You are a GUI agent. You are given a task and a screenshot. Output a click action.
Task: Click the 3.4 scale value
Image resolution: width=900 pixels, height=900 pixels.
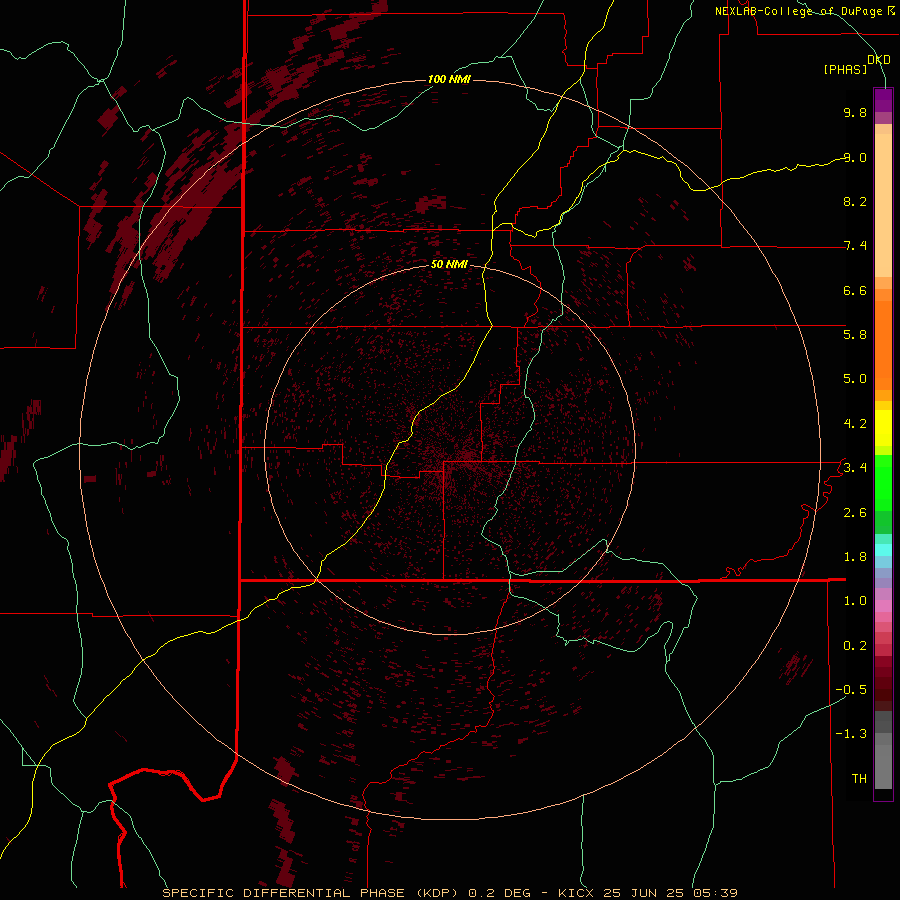point(855,468)
